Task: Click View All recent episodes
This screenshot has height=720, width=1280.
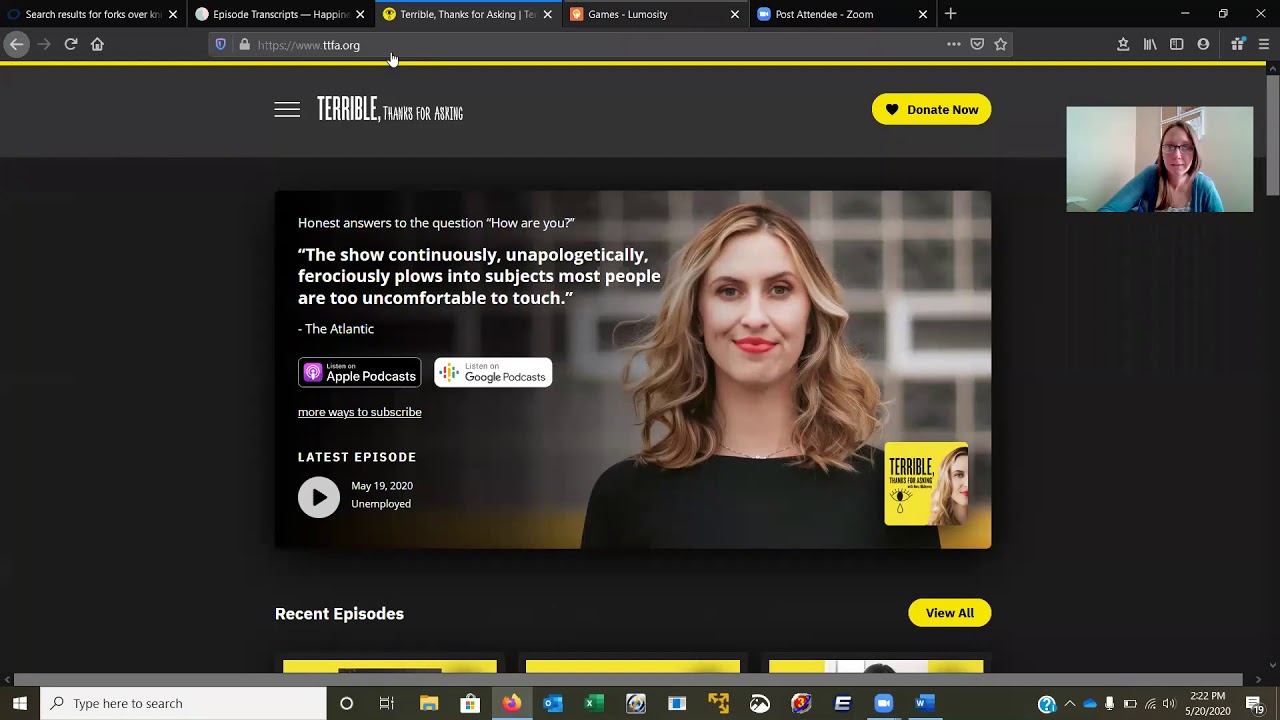Action: tap(949, 613)
